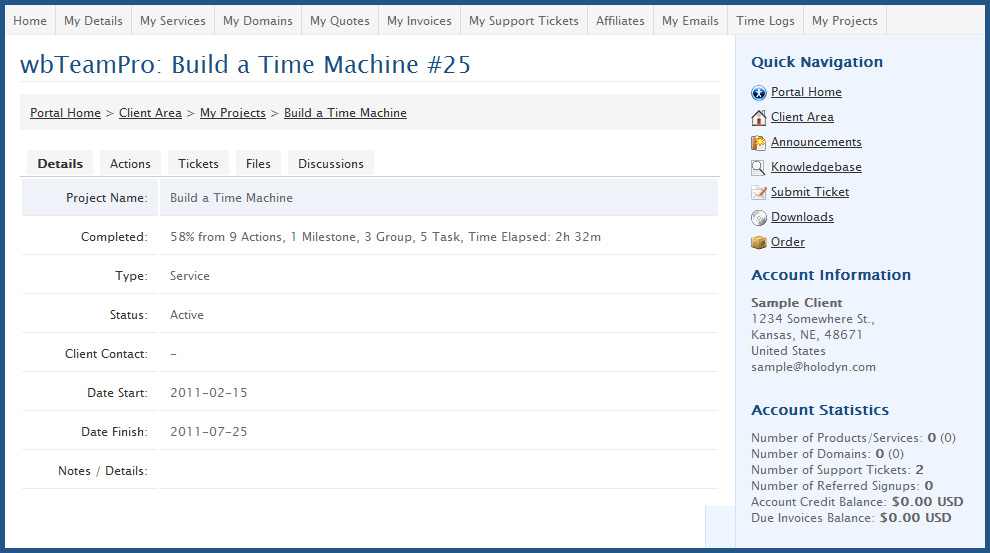
Task: Switch to the Actions tab
Action: [x=130, y=164]
